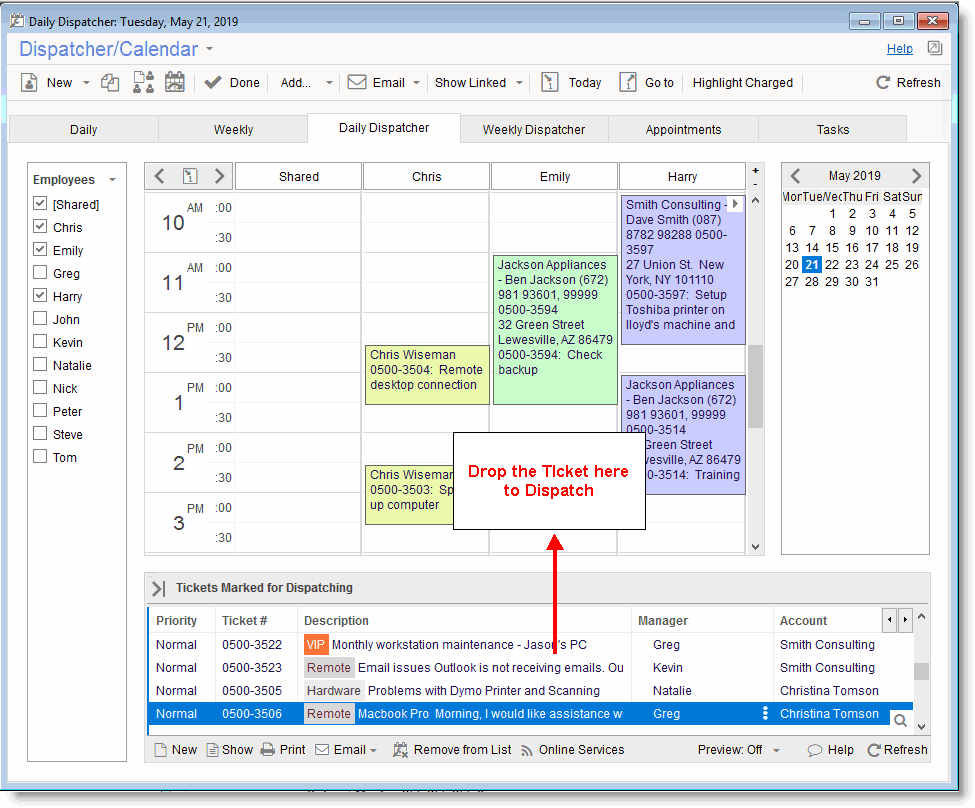Click Remove from List icon
This screenshot has height=808, width=975.
pyautogui.click(x=401, y=750)
